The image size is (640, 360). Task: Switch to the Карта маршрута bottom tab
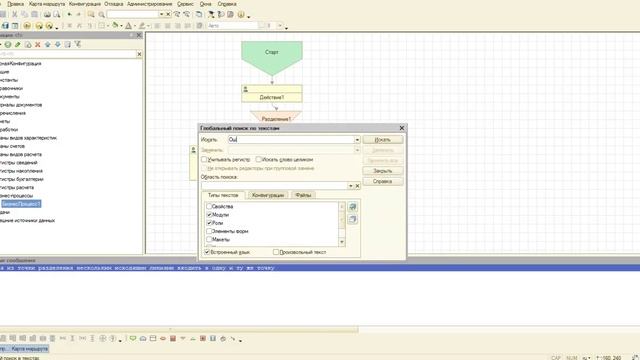[x=29, y=349]
